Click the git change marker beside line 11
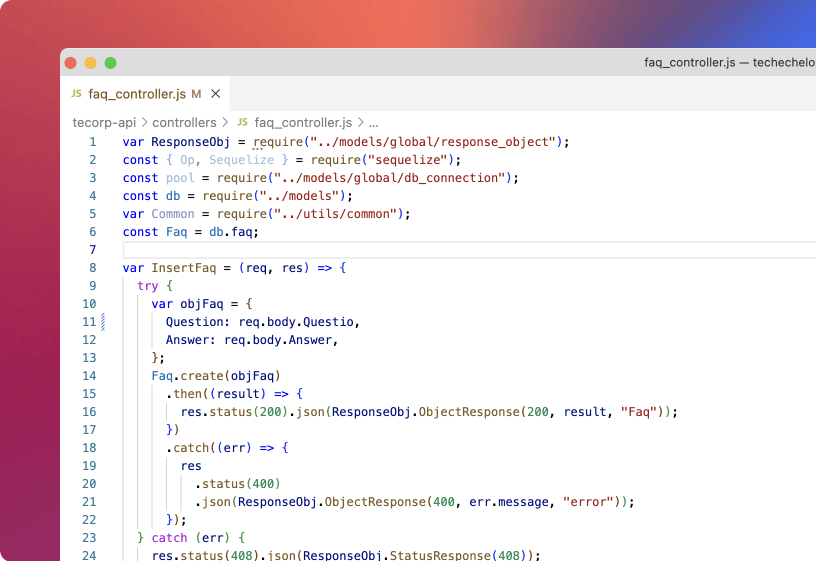The width and height of the screenshot is (816, 561). click(x=103, y=322)
